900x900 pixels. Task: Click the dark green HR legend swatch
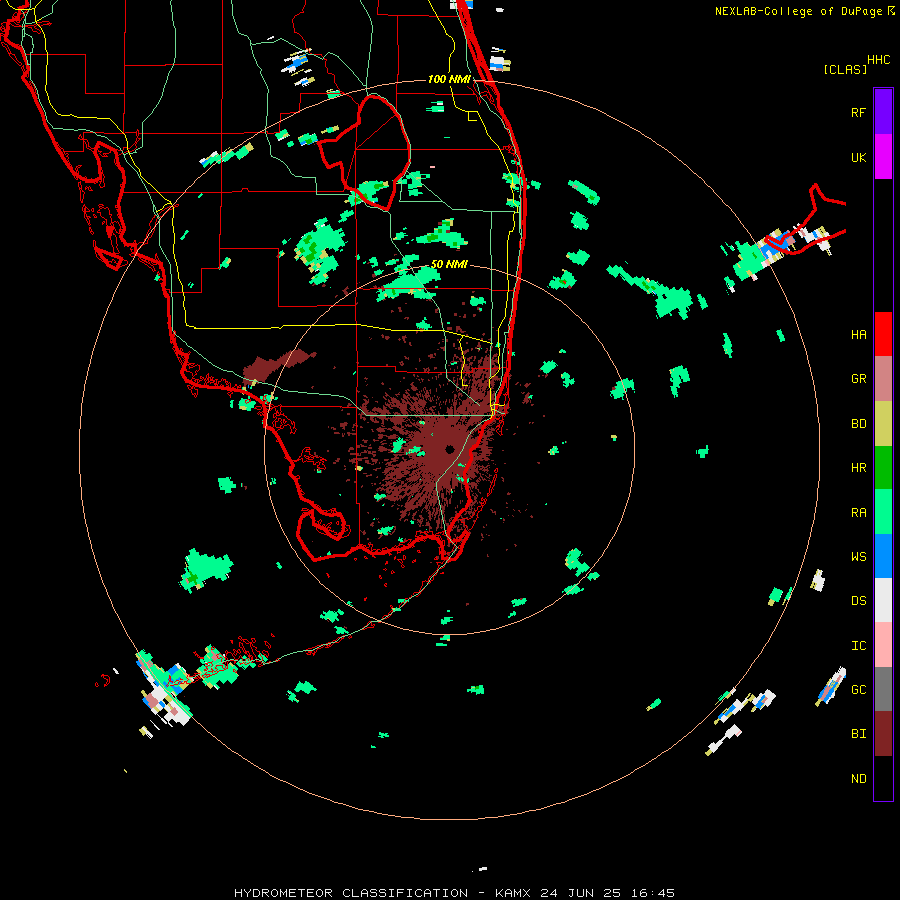coord(883,468)
